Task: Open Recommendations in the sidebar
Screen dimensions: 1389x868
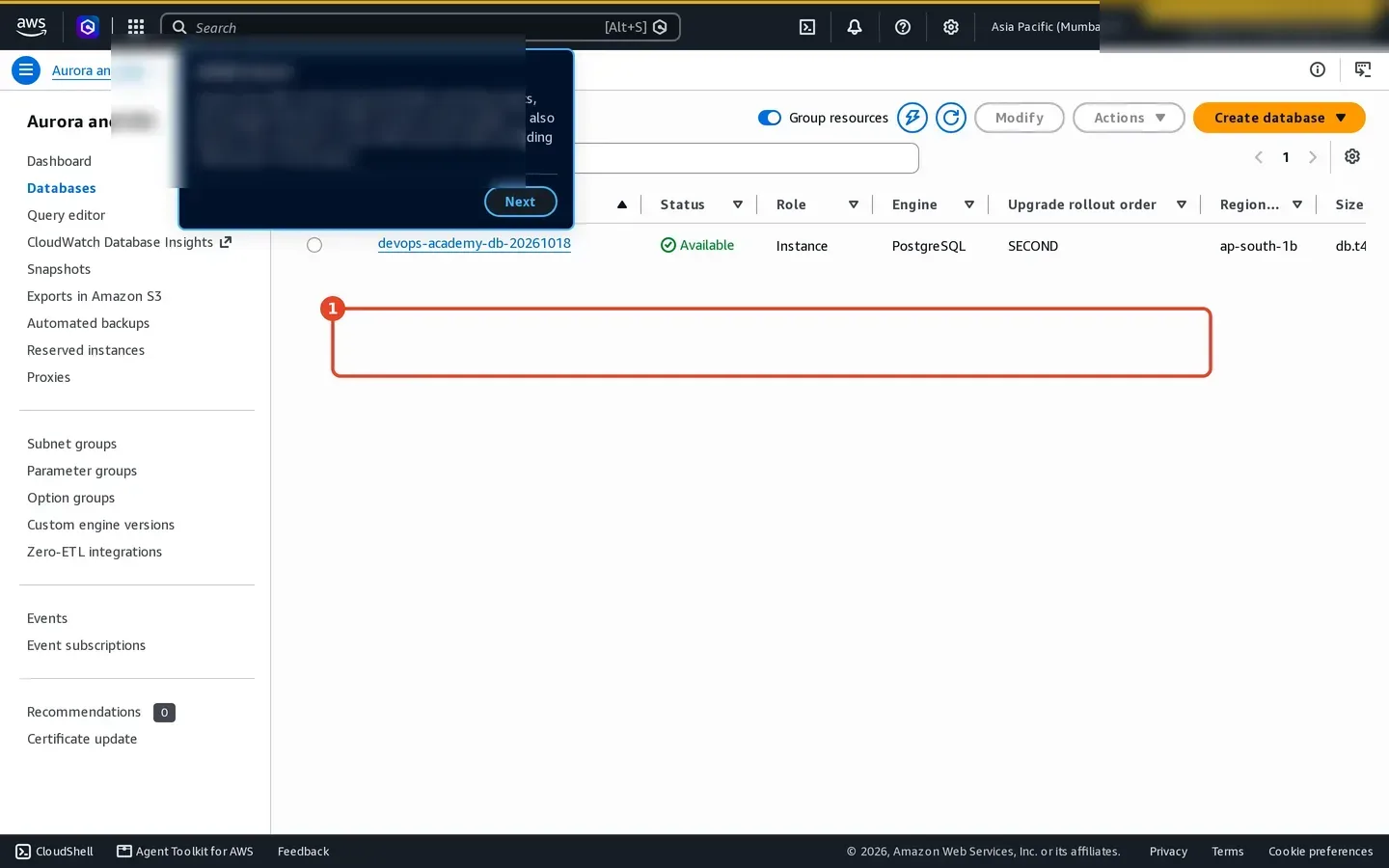Action: click(x=84, y=712)
